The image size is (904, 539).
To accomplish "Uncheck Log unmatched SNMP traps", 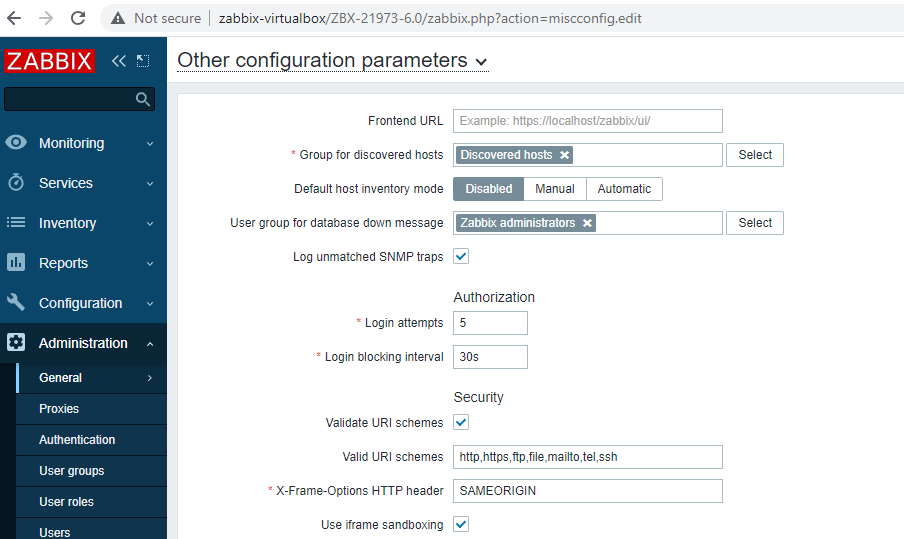I will (x=461, y=256).
